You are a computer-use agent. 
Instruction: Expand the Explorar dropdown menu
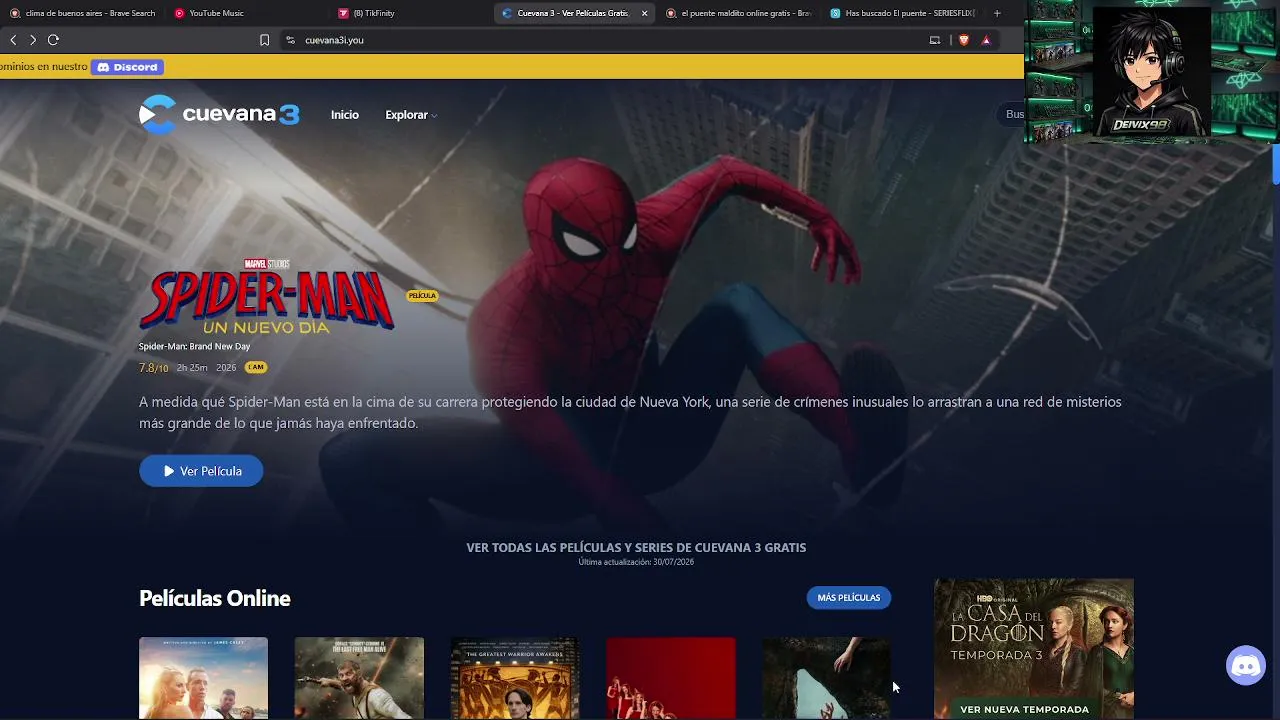[411, 115]
